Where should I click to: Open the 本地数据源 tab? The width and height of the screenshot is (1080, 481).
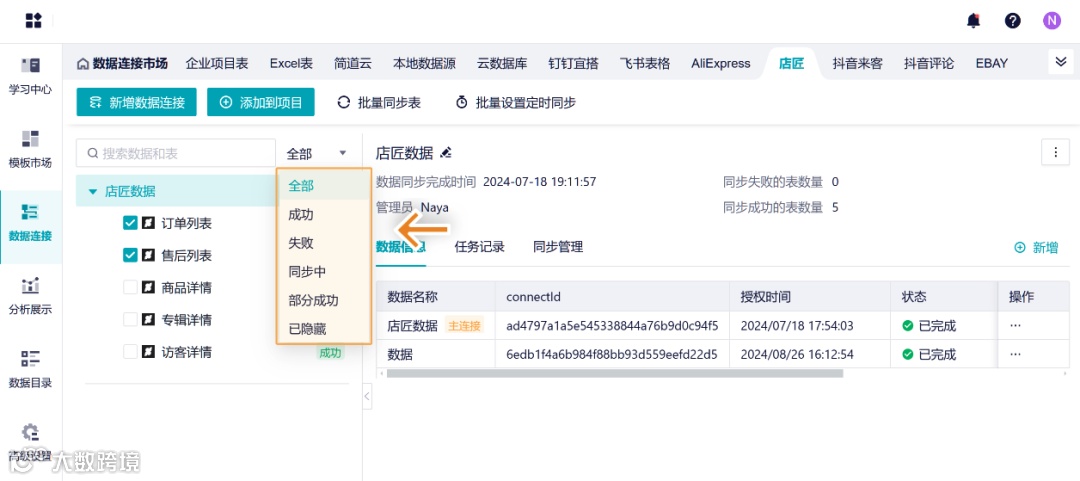[x=424, y=63]
